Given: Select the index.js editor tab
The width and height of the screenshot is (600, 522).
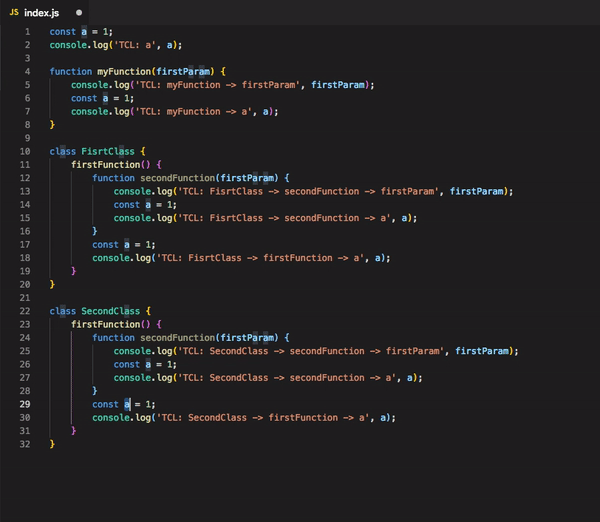Looking at the screenshot, I should [x=45, y=13].
